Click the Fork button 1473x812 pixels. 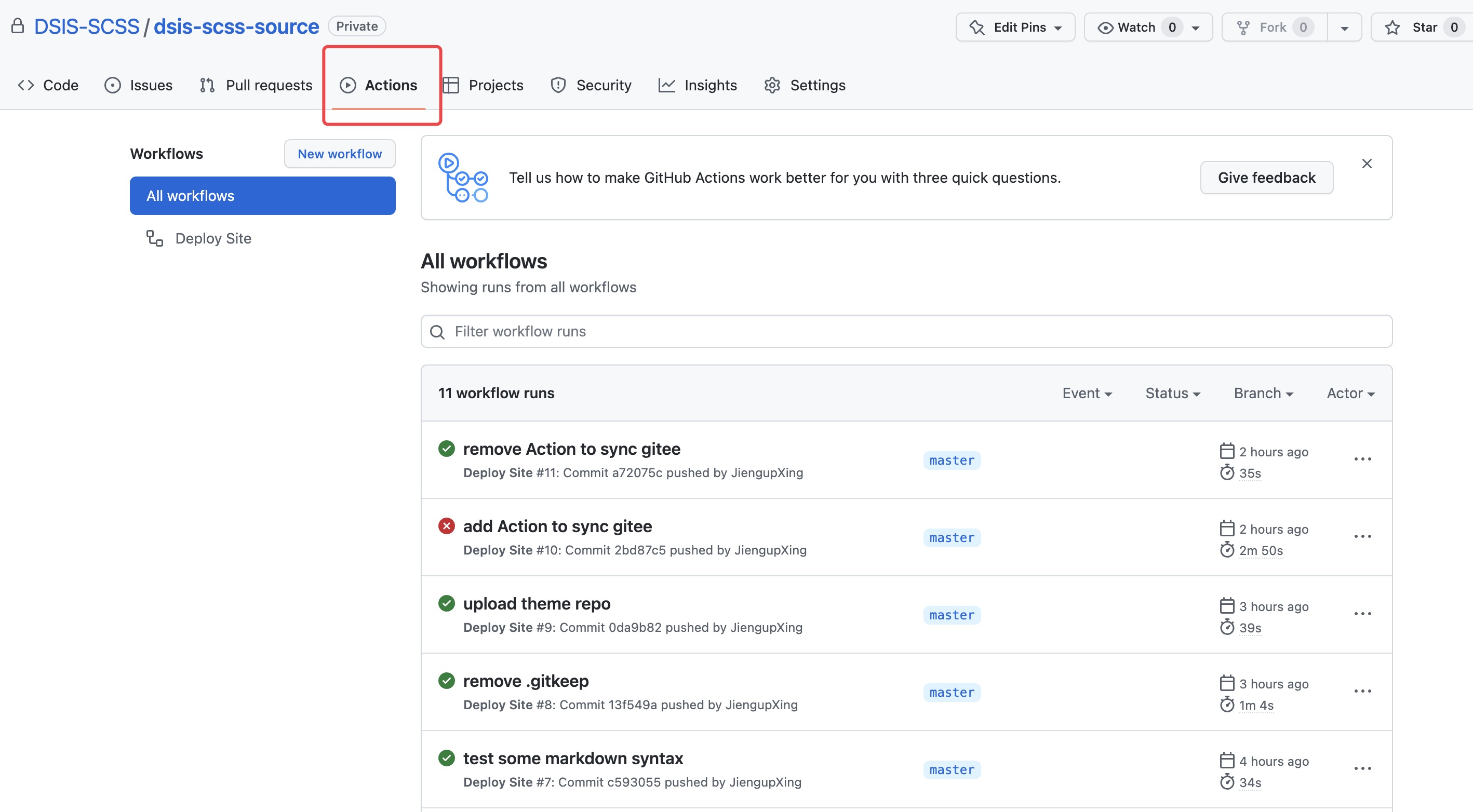(1274, 28)
